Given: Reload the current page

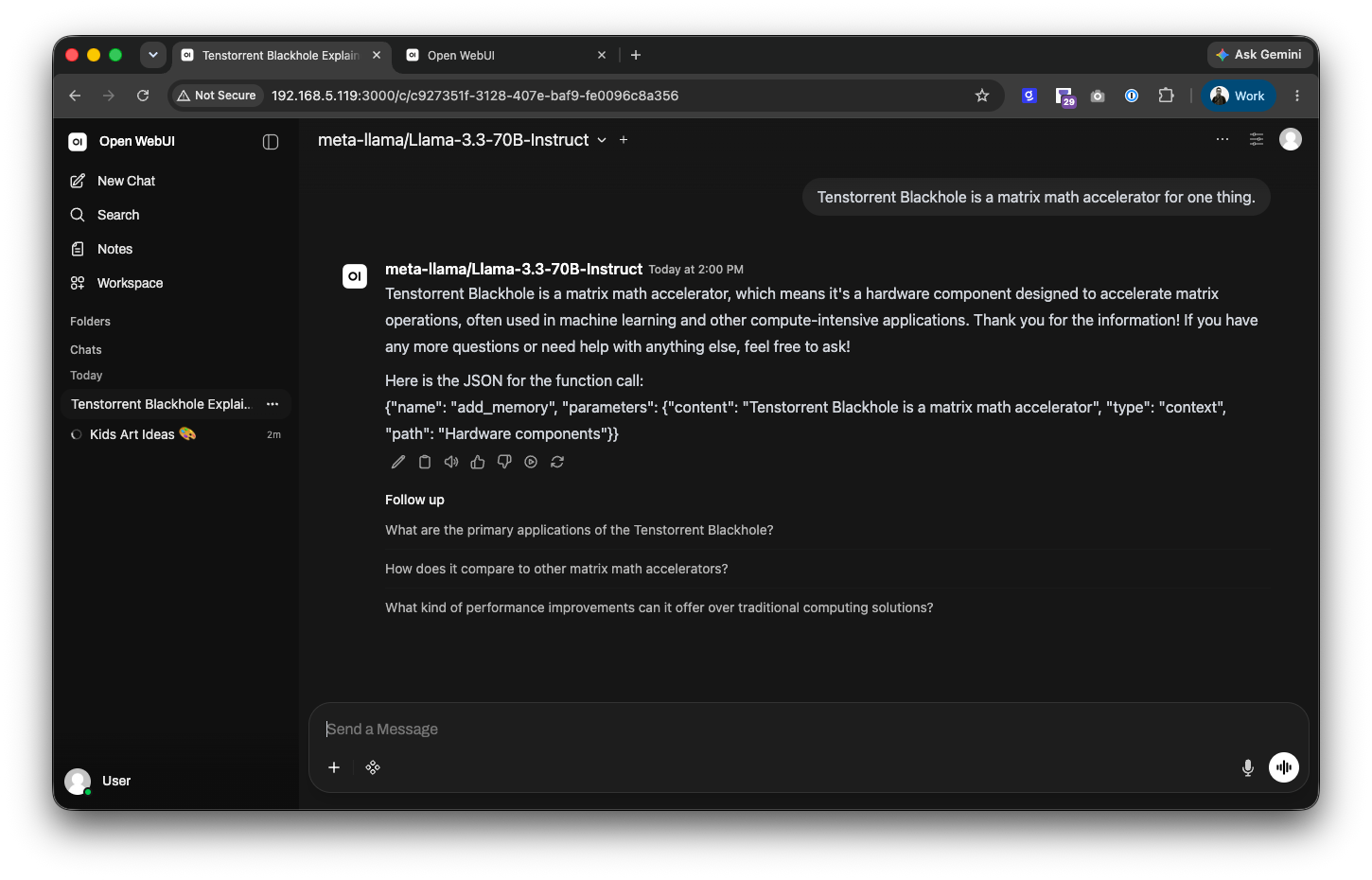Looking at the screenshot, I should pos(143,96).
